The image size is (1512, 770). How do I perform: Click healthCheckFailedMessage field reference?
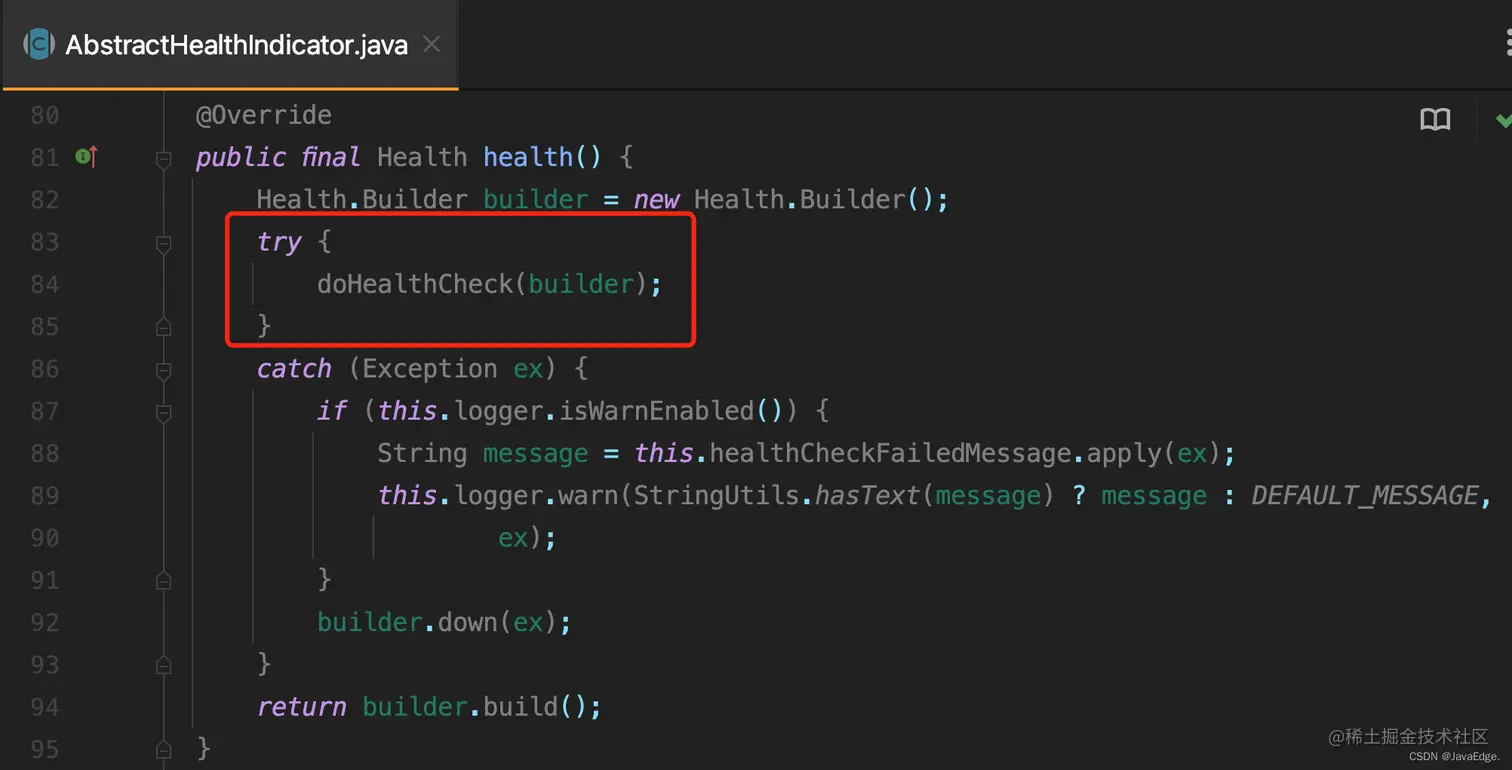891,453
